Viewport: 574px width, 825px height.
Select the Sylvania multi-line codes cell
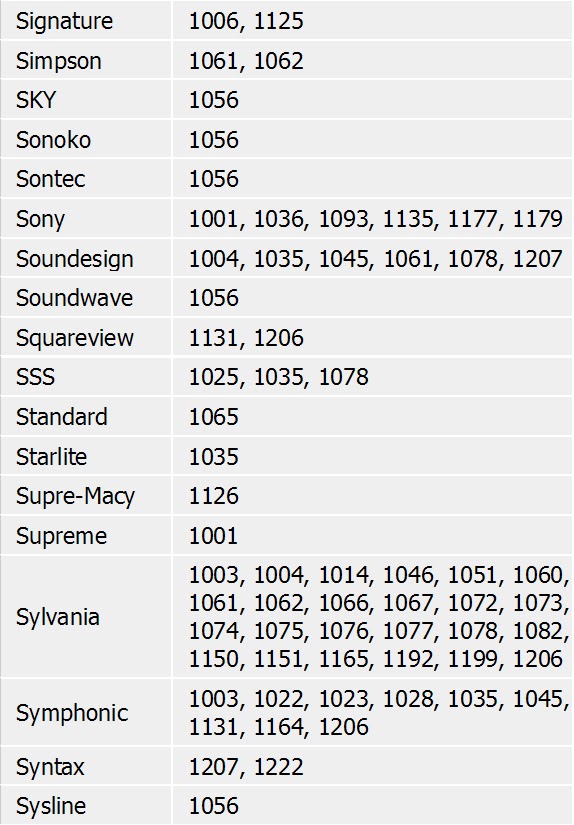coord(372,616)
